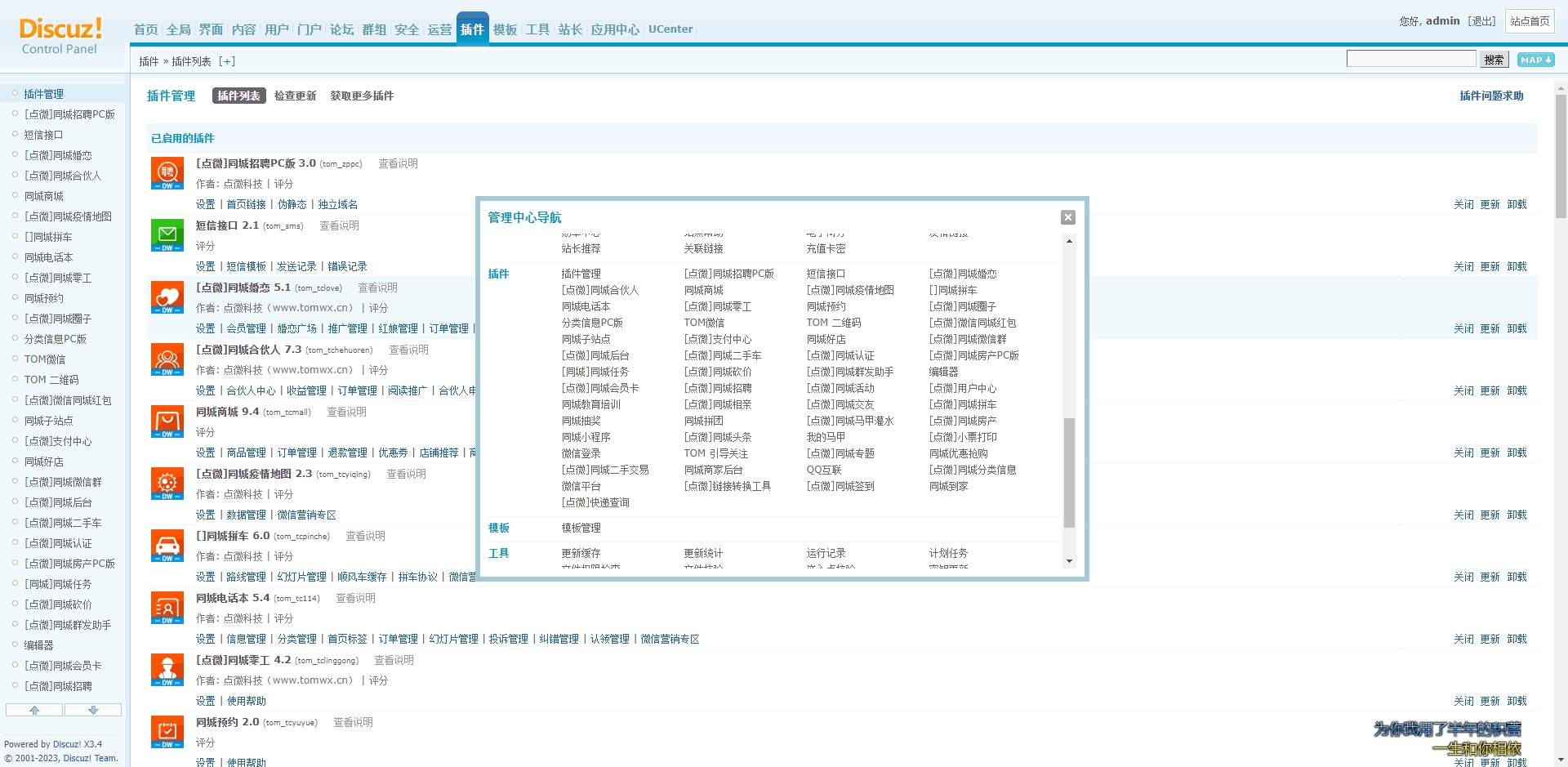The height and width of the screenshot is (767, 1568).
Task: Click the 同城婚恋 heart plugin icon
Action: point(167,297)
